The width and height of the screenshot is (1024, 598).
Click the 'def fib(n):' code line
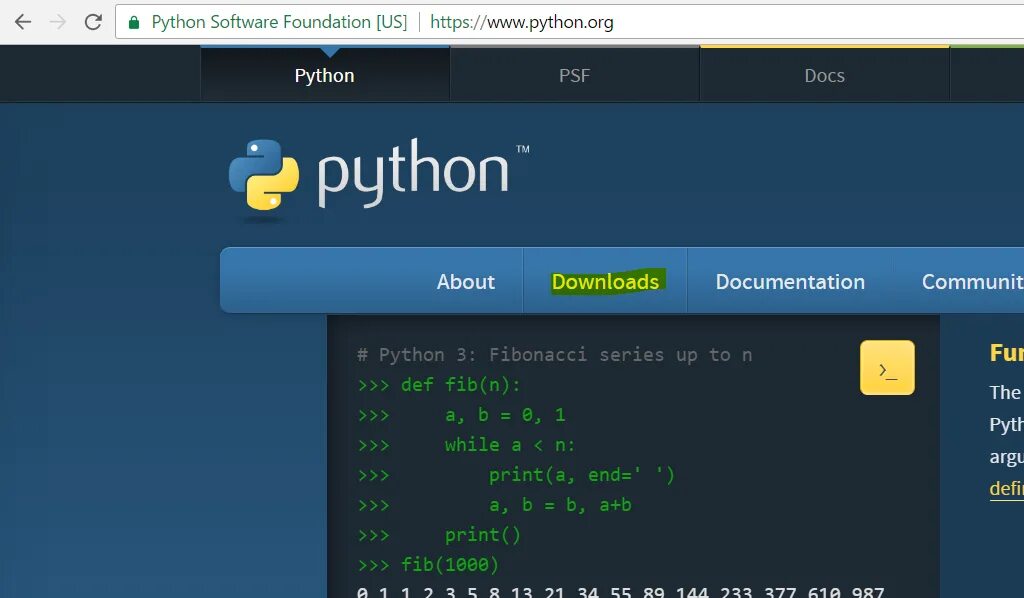pyautogui.click(x=439, y=385)
